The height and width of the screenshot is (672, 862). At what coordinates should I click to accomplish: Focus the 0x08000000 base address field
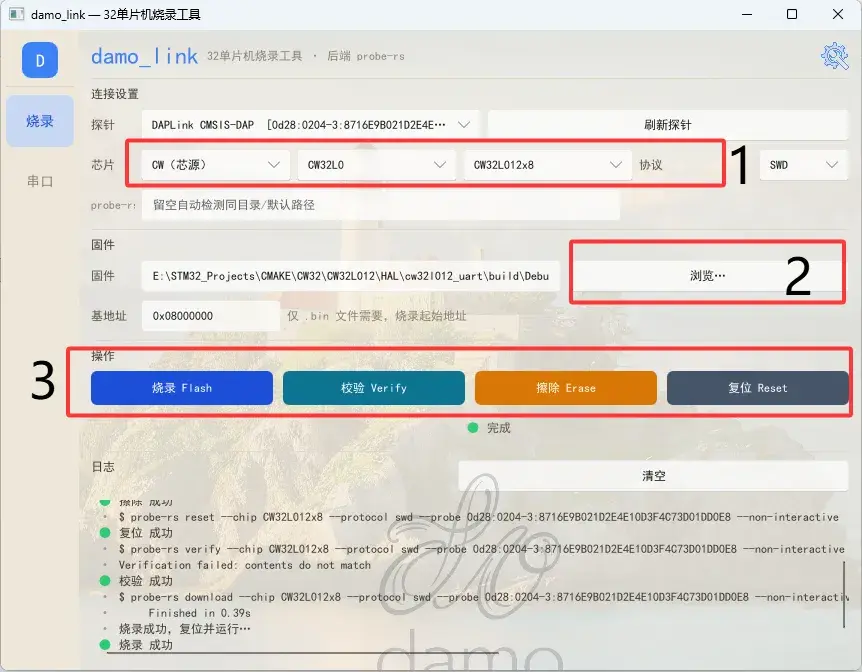click(x=211, y=316)
